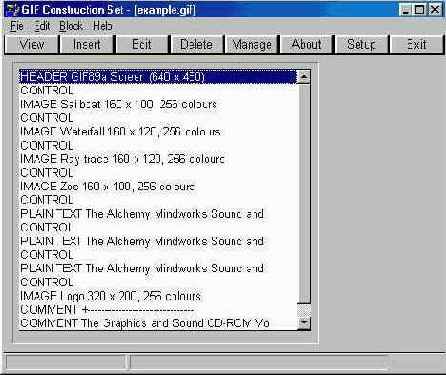Open the Help menu
This screenshot has height=375, width=446.
click(103, 26)
